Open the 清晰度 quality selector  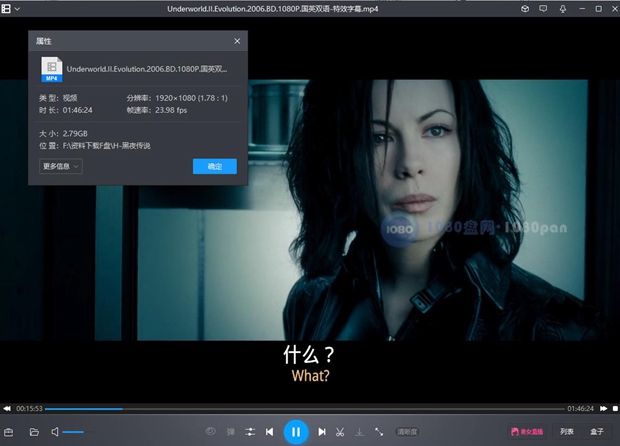(406, 432)
